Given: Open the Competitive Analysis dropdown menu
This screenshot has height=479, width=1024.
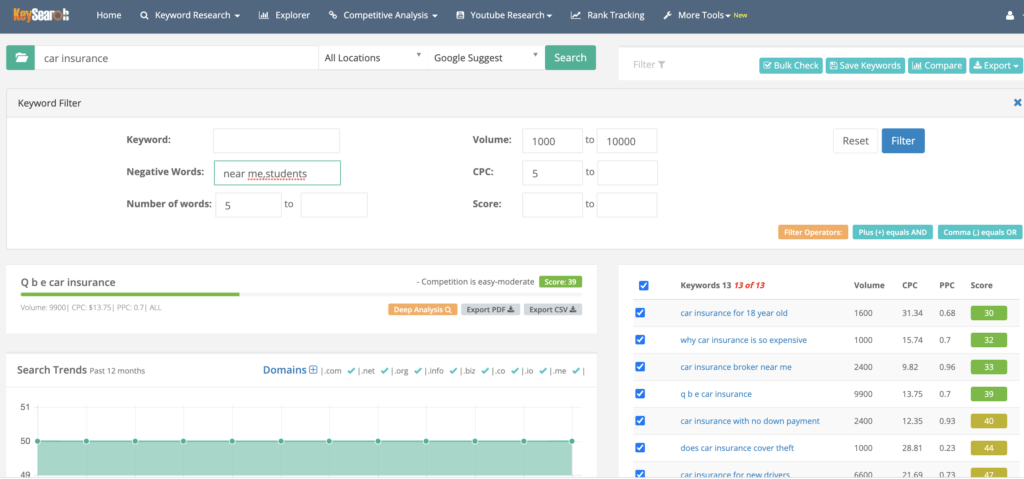Looking at the screenshot, I should click(383, 15).
